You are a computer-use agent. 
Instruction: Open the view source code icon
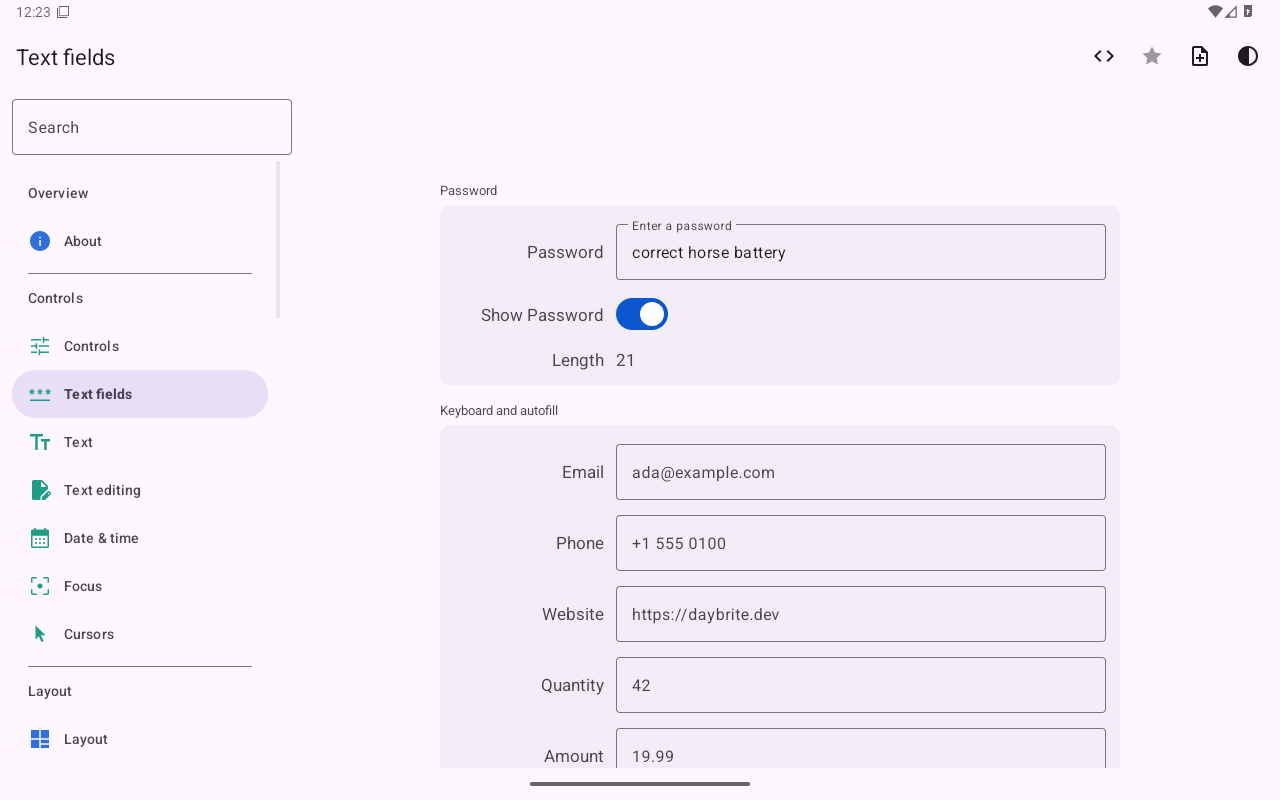1104,56
